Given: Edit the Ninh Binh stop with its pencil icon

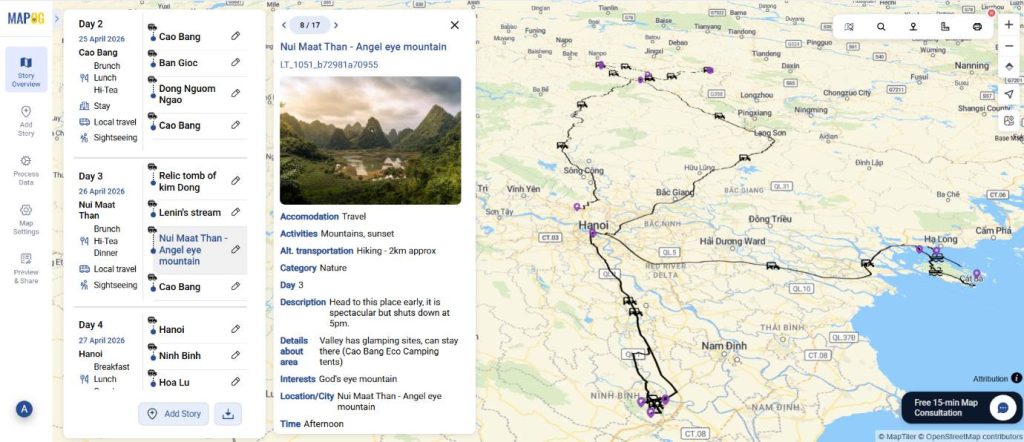Looking at the screenshot, I should point(236,355).
